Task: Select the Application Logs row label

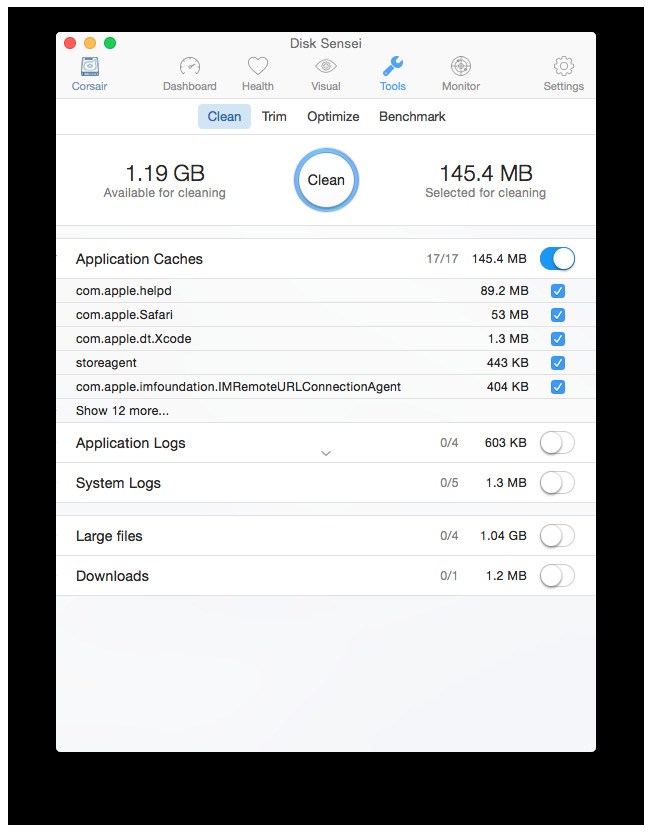Action: point(131,443)
